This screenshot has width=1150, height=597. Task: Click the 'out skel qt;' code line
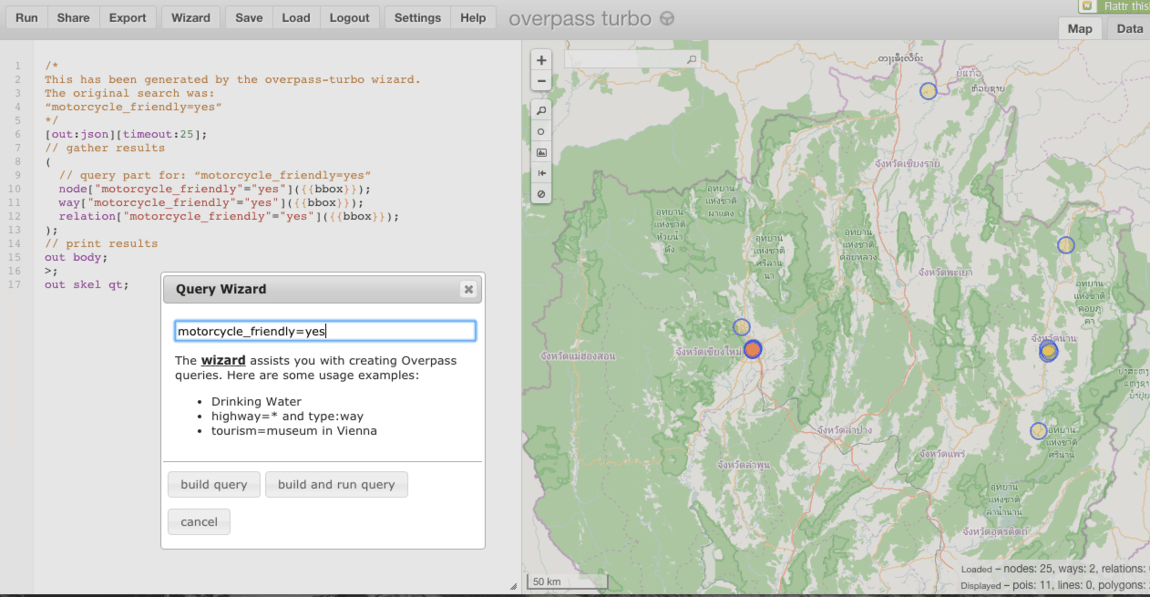(87, 285)
